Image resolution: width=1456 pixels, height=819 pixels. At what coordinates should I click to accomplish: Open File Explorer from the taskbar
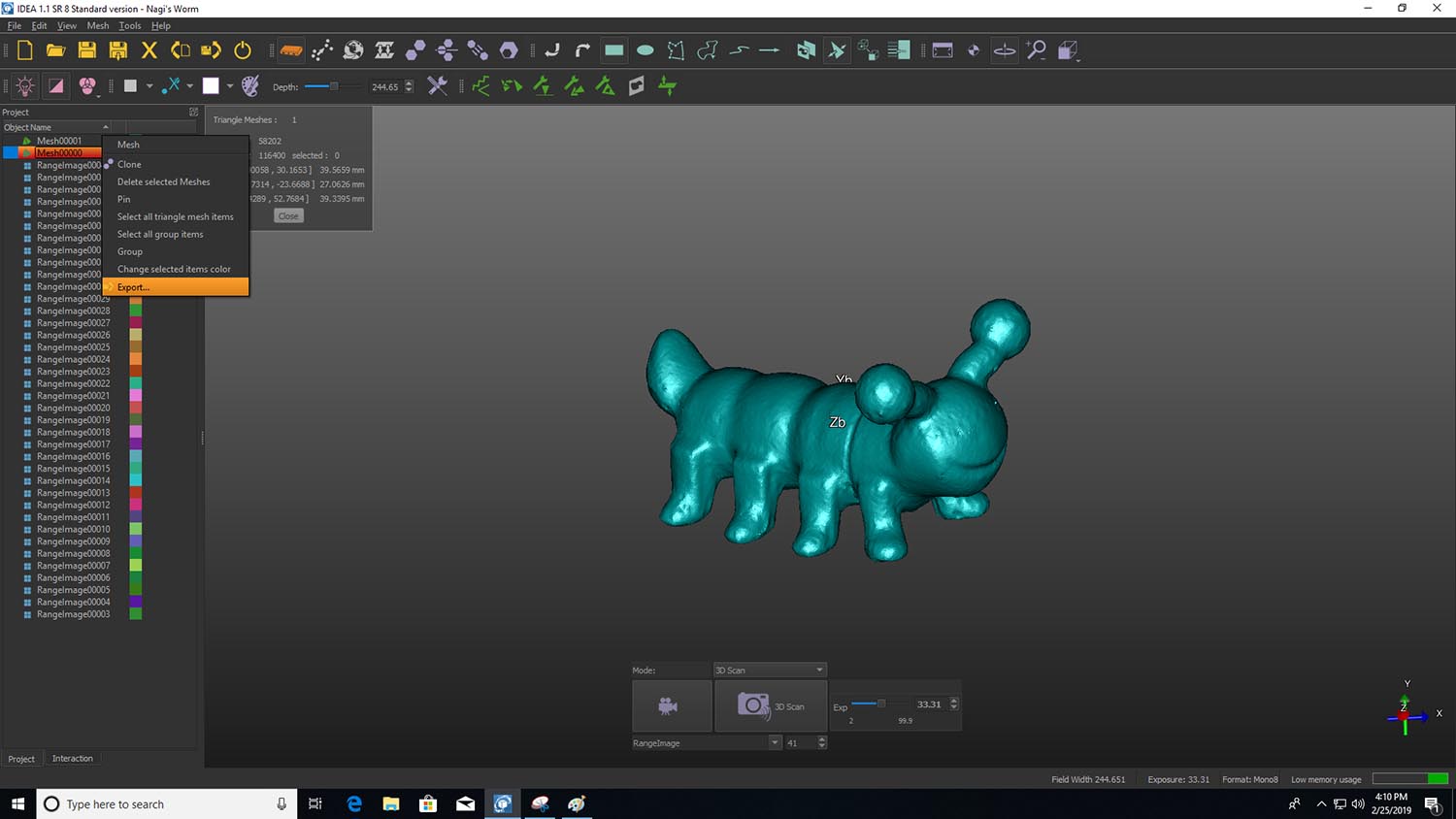[391, 803]
